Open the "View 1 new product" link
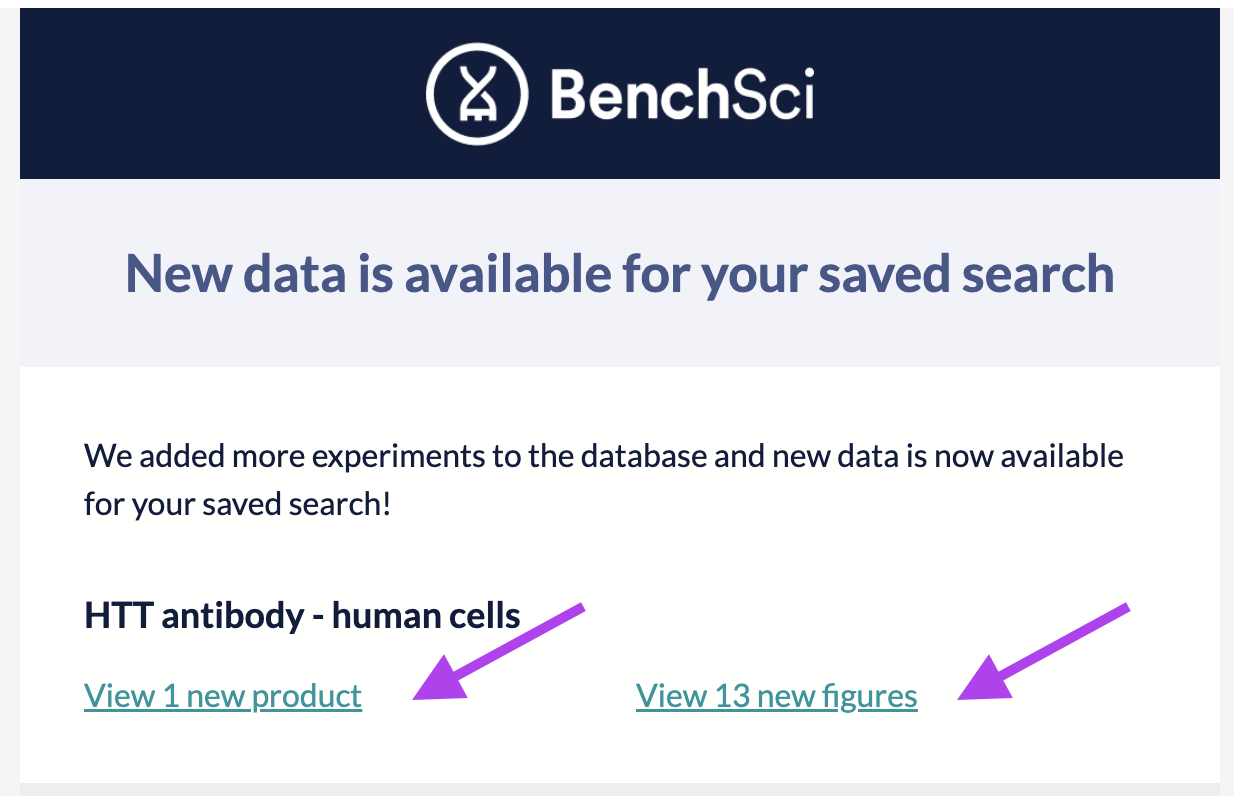The width and height of the screenshot is (1234, 796). tap(223, 696)
